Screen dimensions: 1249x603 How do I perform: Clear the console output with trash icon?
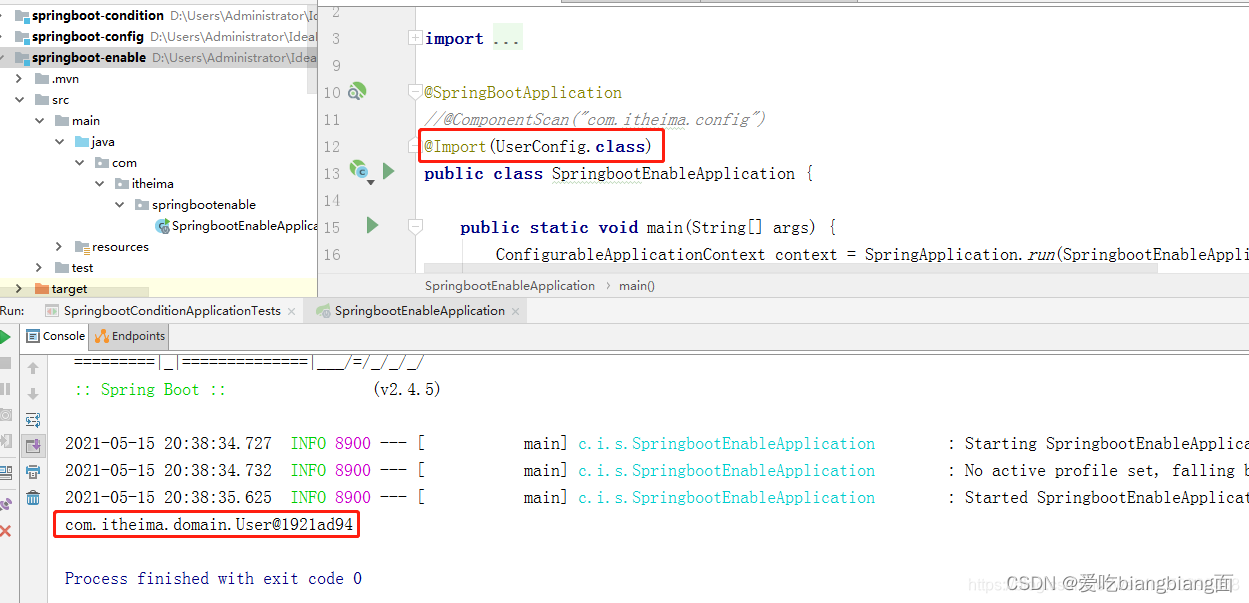pyautogui.click(x=33, y=497)
